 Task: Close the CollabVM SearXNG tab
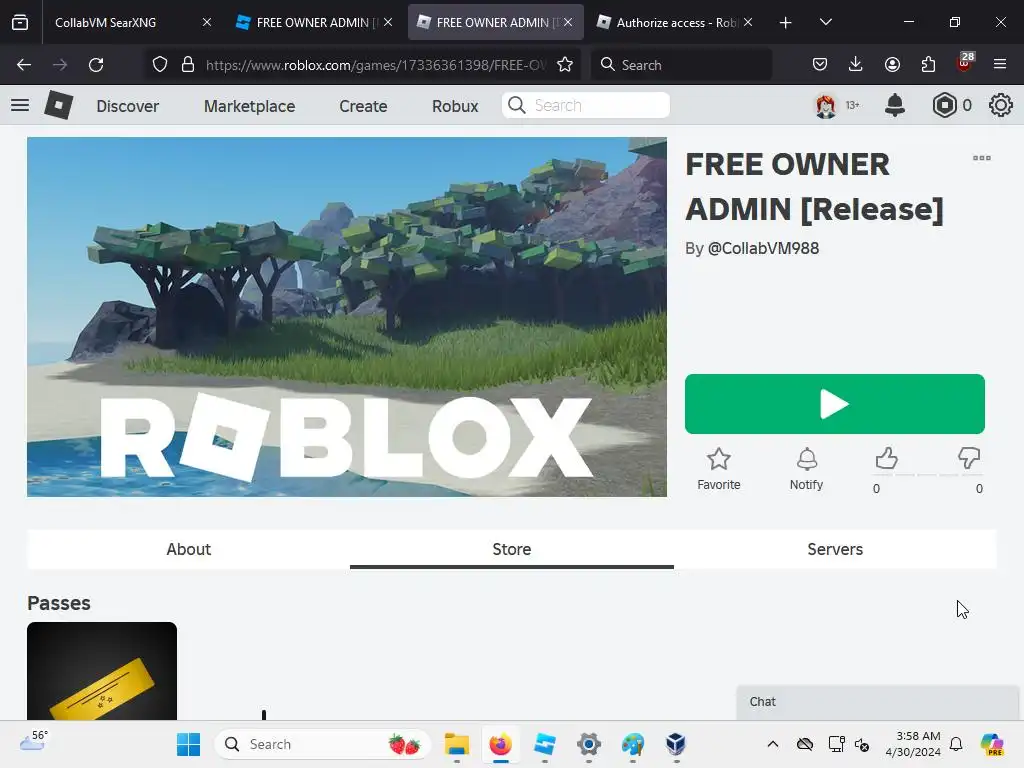pos(206,22)
